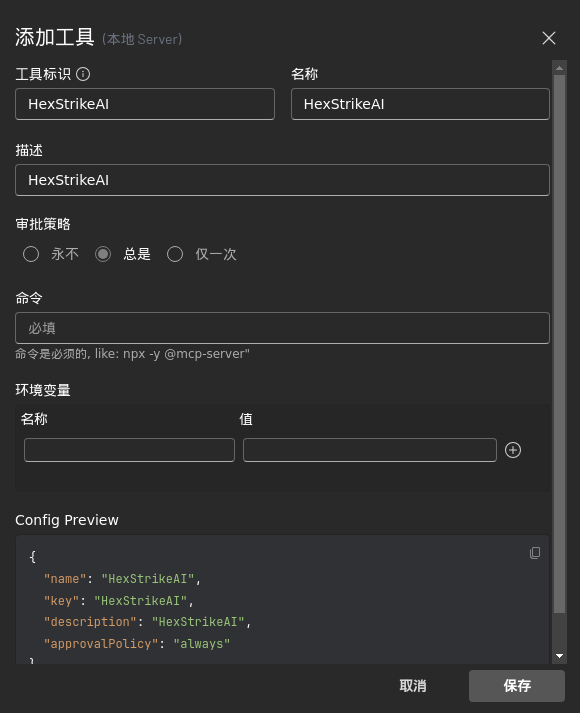Image resolution: width=580 pixels, height=713 pixels.
Task: Click the 描述 input field
Action: [282, 180]
